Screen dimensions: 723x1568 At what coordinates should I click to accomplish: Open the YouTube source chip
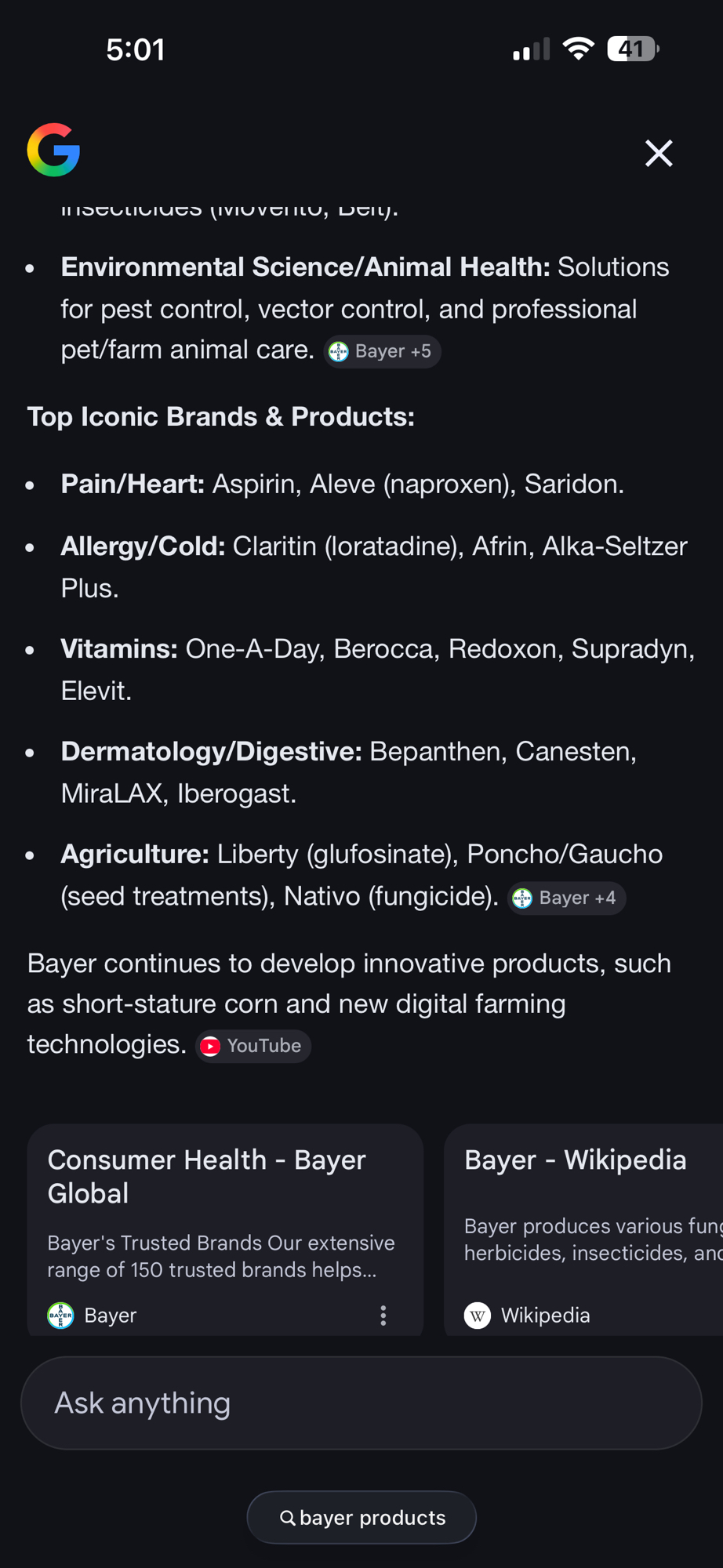click(253, 1046)
